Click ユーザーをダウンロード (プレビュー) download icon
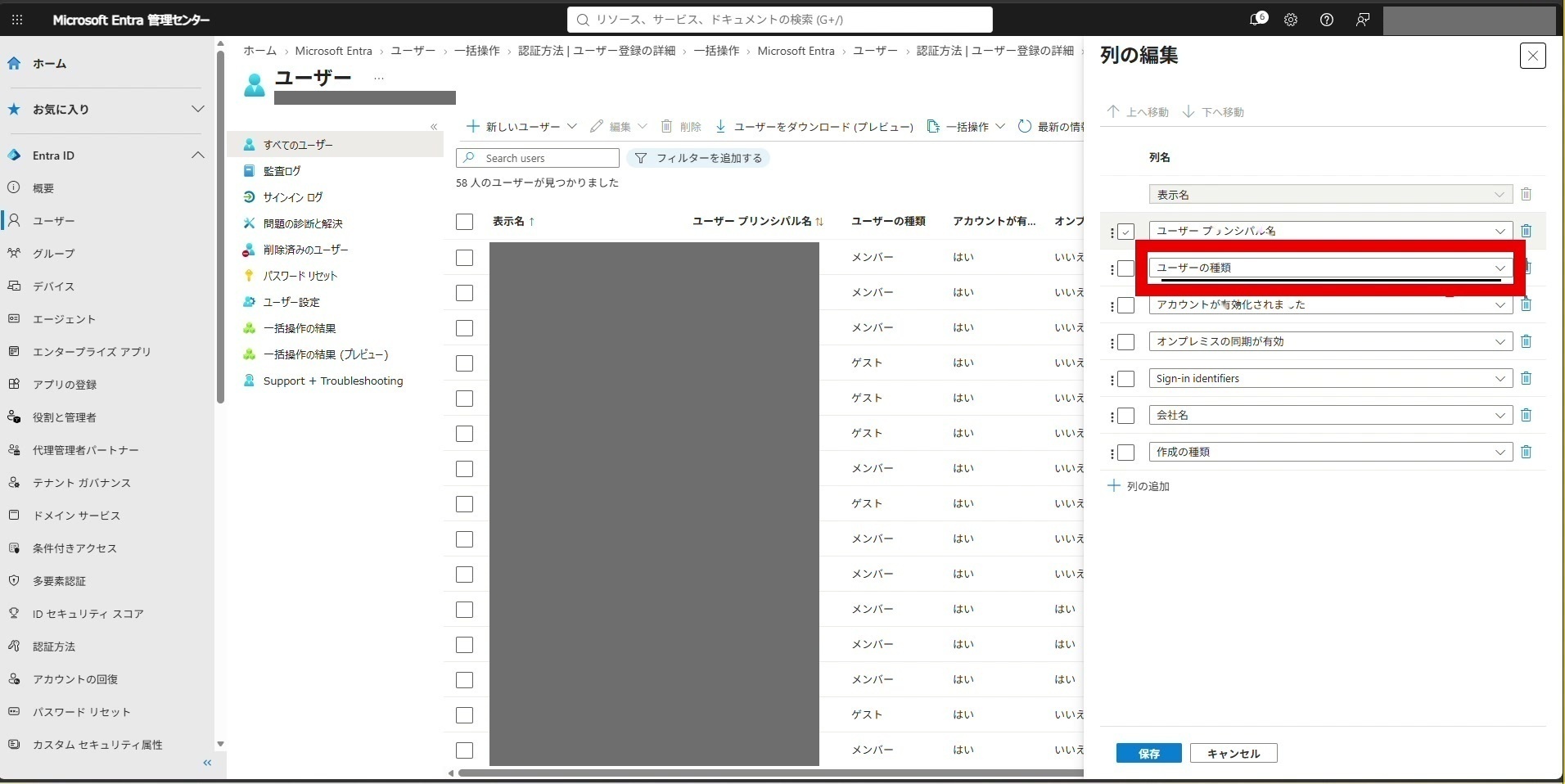The height and width of the screenshot is (784, 1565). [720, 126]
